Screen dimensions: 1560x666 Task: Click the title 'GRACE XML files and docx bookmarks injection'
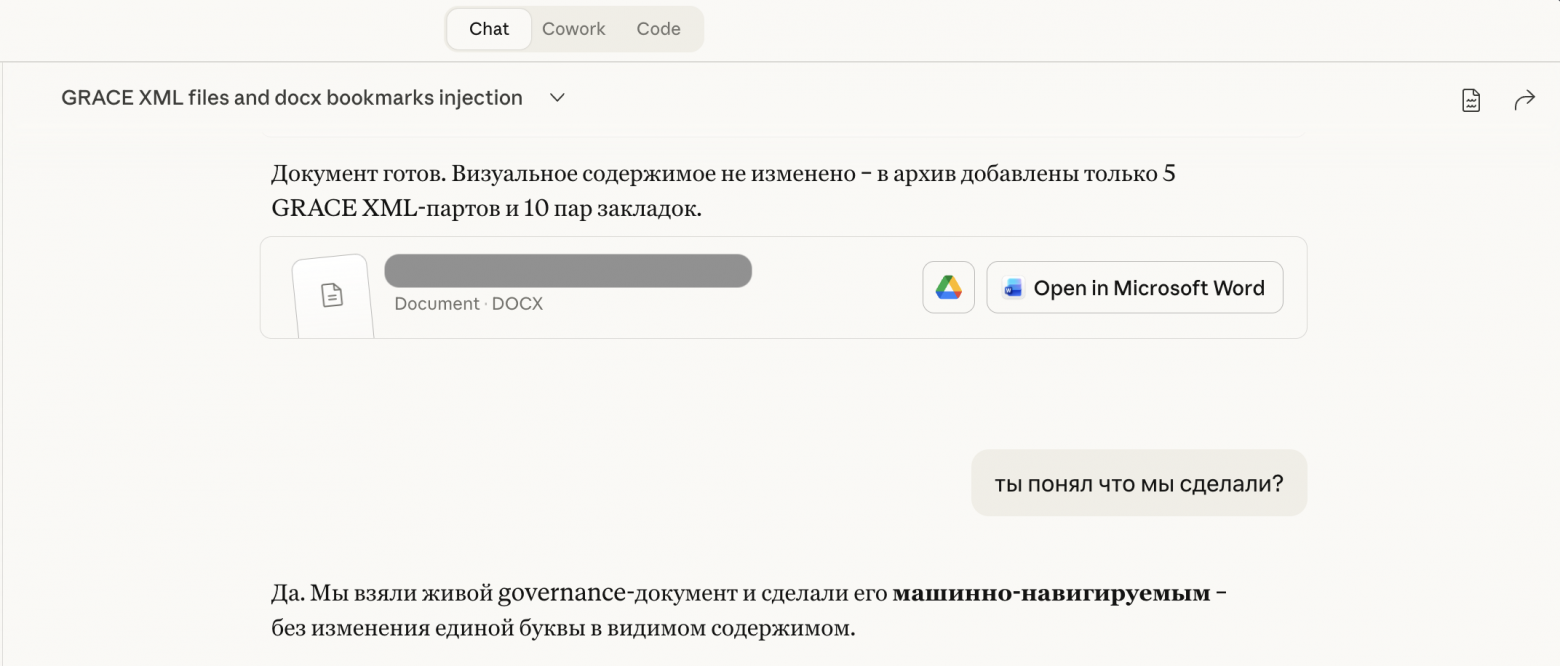291,97
